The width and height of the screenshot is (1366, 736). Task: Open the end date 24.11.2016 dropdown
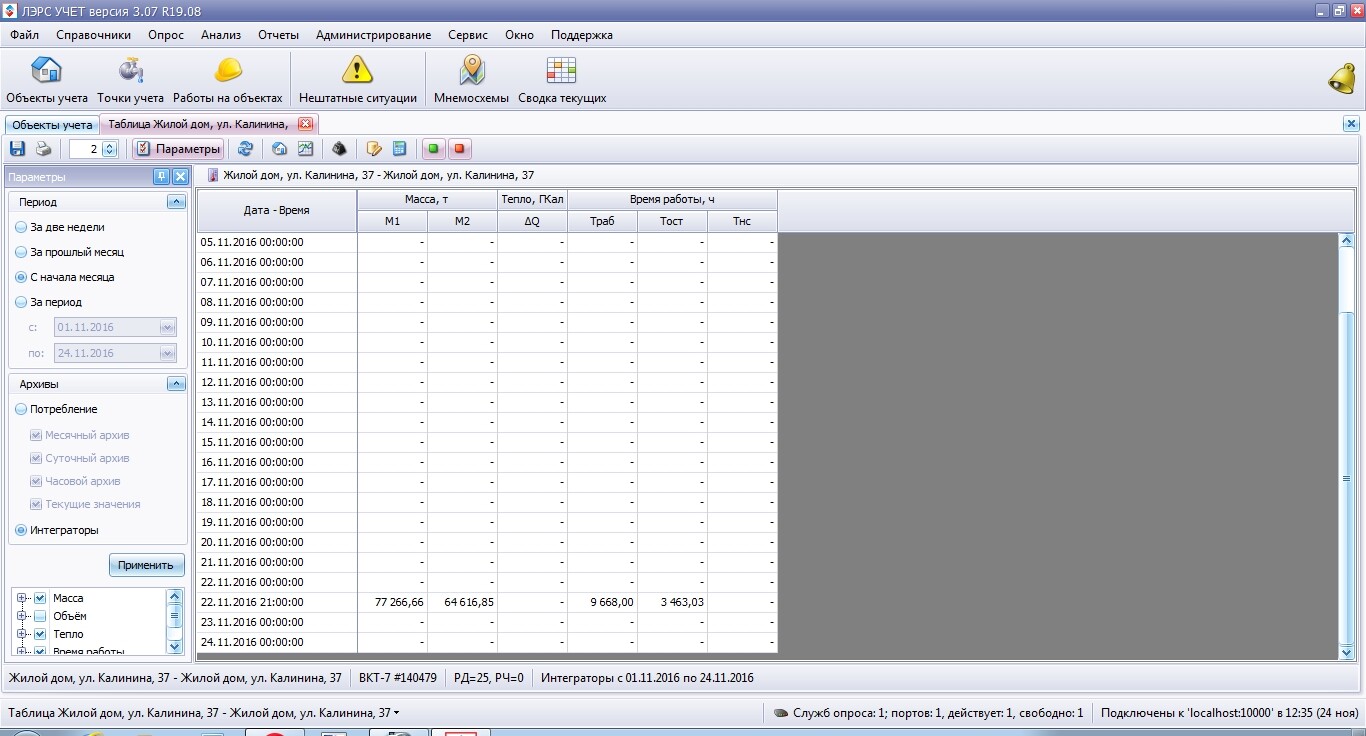[x=167, y=353]
